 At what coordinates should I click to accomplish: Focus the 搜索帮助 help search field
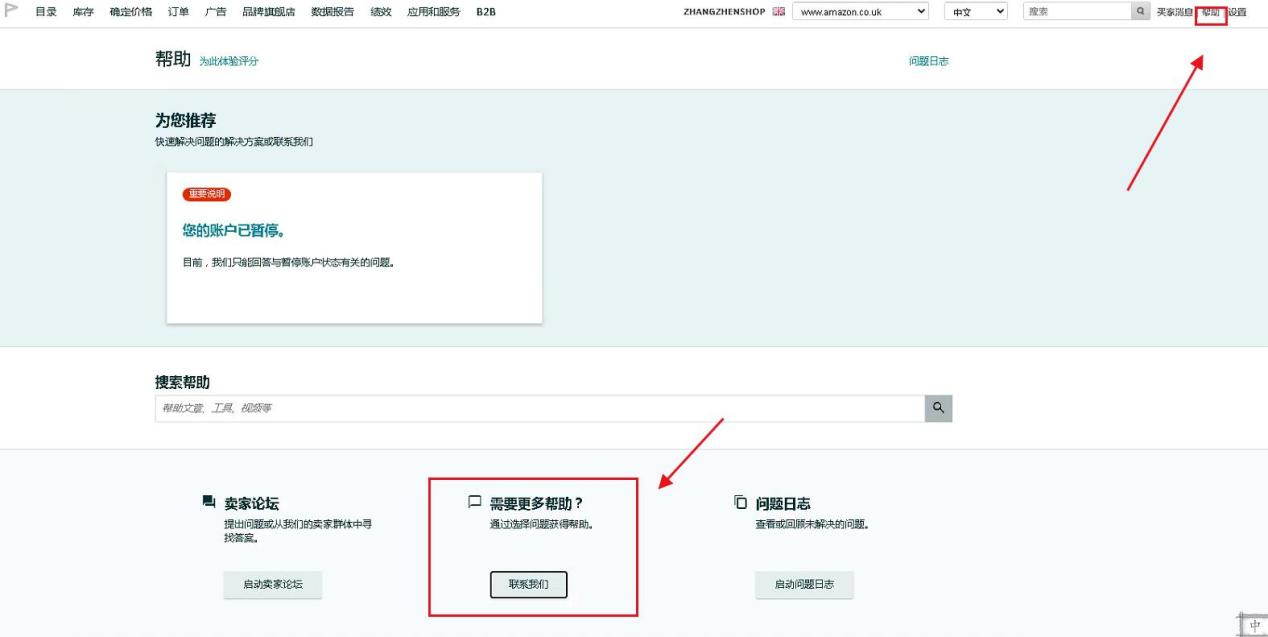click(539, 408)
